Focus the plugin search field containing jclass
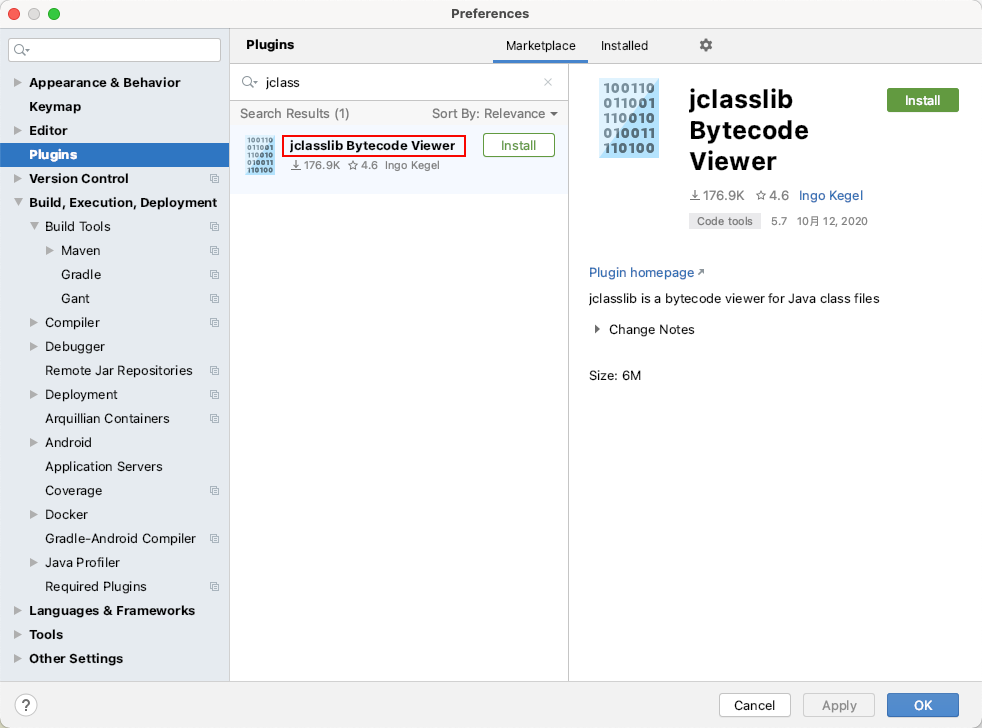The image size is (982, 728). [399, 82]
